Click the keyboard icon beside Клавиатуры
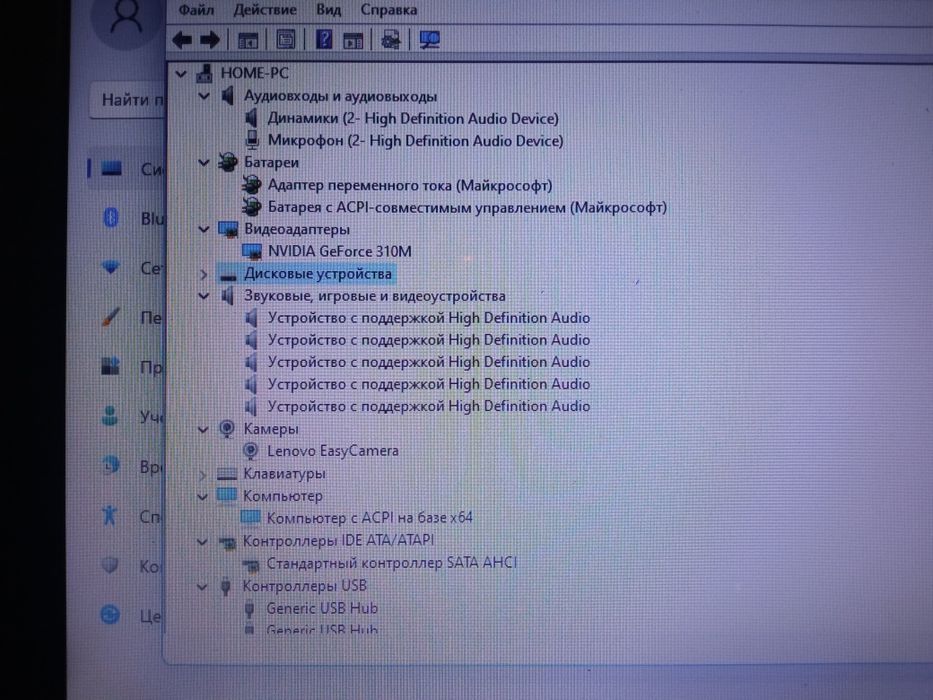The height and width of the screenshot is (700, 933). click(227, 474)
